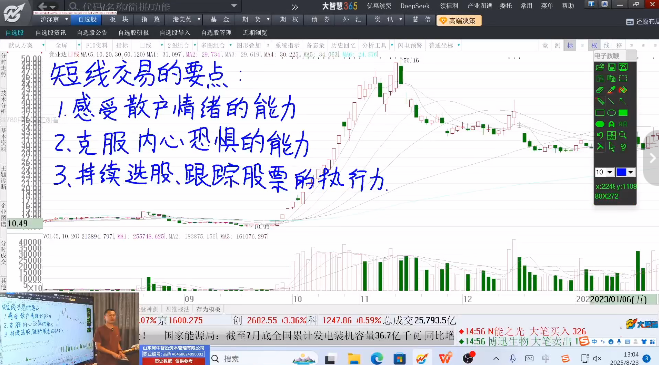Click the 14:56 N能之光 大笔买入 alert
The image size is (659, 365).
pyautogui.click(x=523, y=331)
